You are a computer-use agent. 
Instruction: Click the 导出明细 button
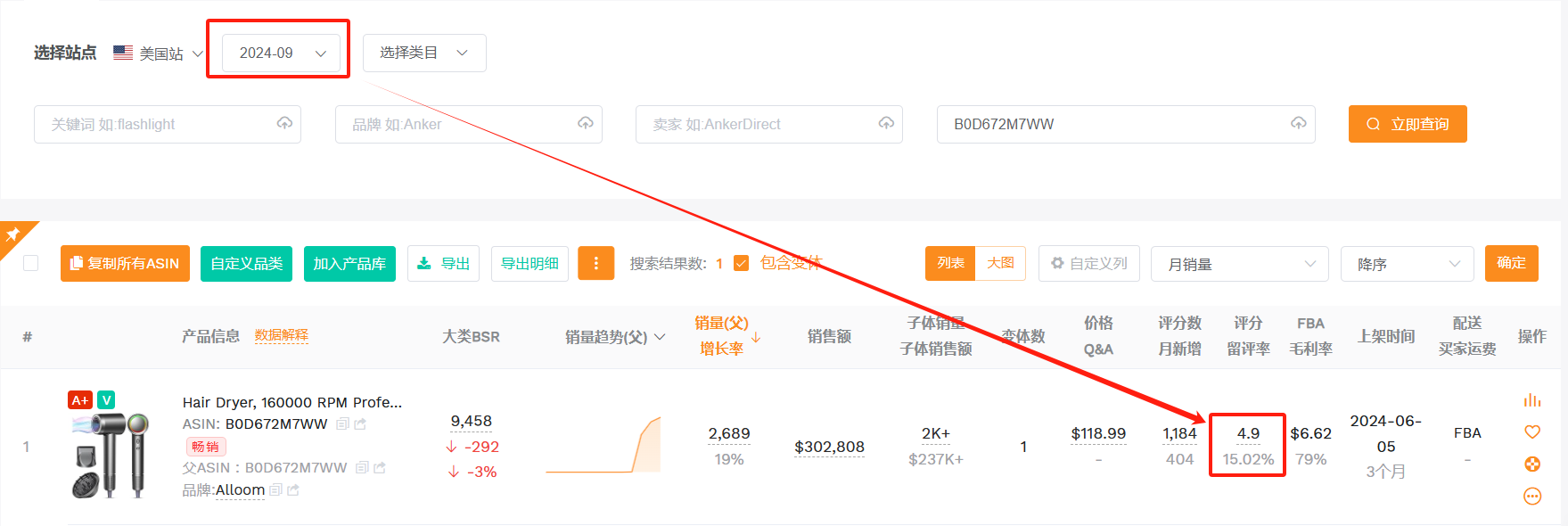(530, 263)
